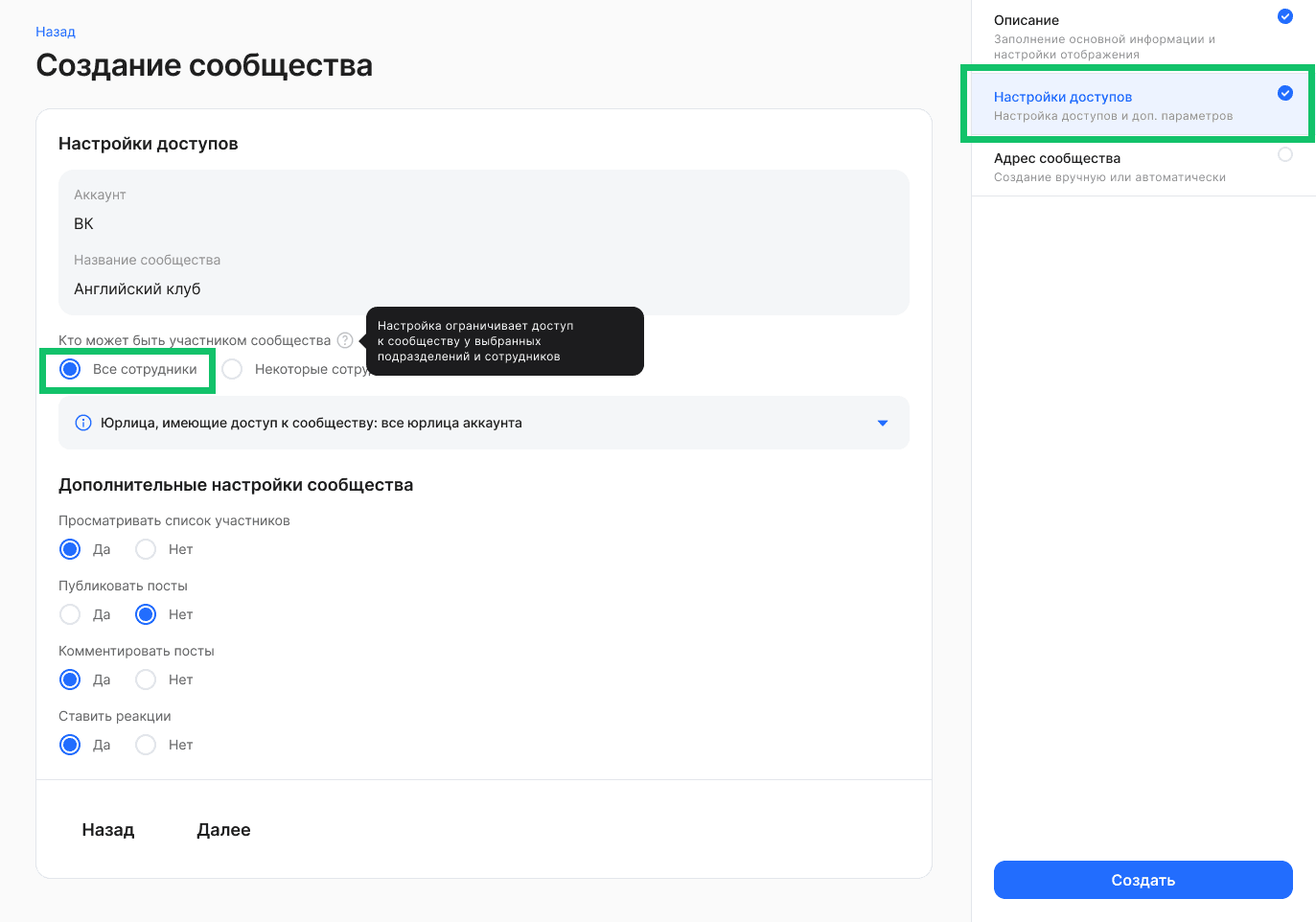Enable Да for Публиковать посты

click(69, 614)
